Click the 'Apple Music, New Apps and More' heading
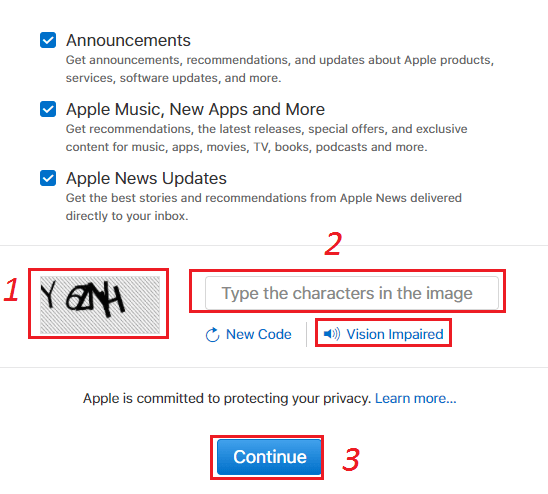Screen dimensions: 548x494 (195, 109)
